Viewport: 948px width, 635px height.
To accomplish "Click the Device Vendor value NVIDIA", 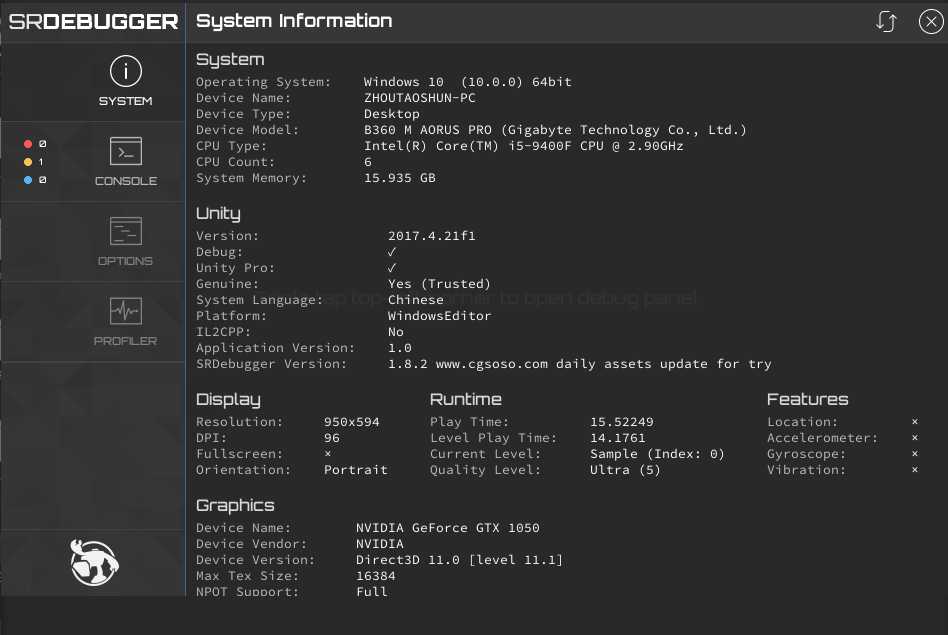I will (x=380, y=544).
